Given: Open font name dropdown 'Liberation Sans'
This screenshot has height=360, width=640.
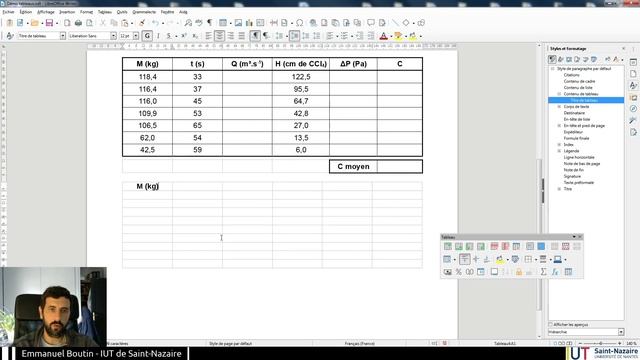Looking at the screenshot, I should pos(113,36).
